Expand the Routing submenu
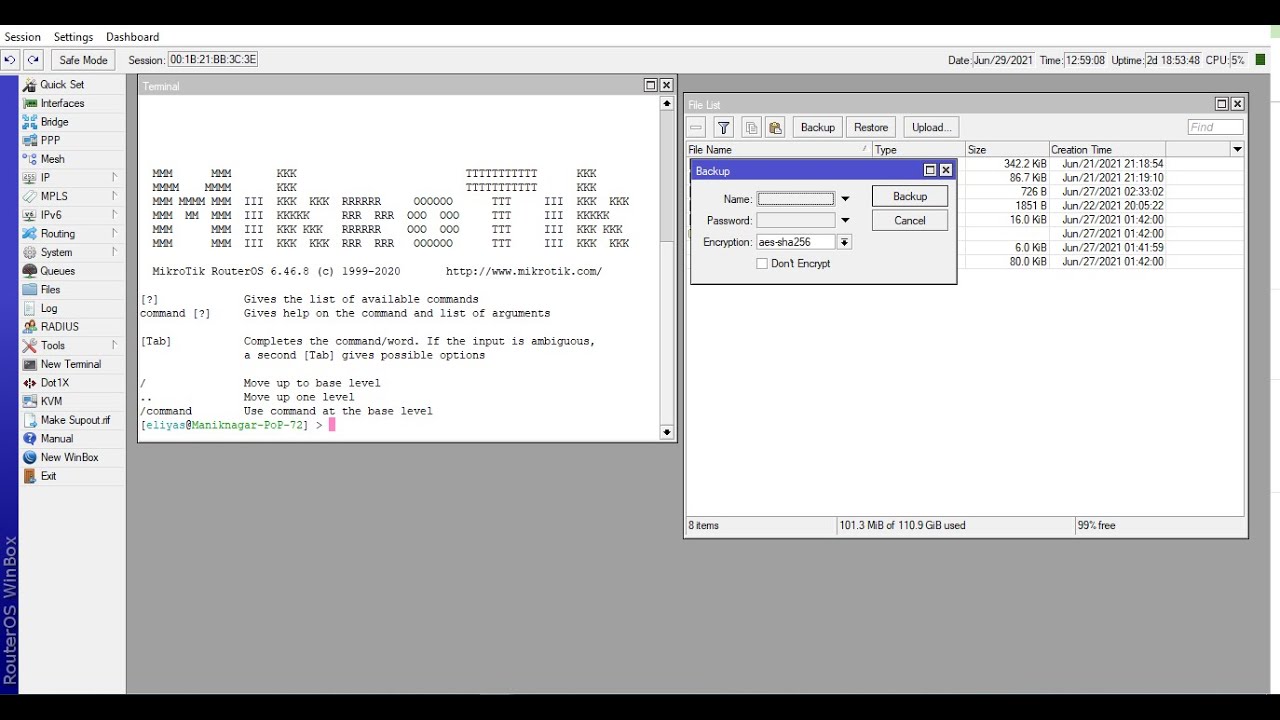This screenshot has height=720, width=1280. [x=70, y=234]
